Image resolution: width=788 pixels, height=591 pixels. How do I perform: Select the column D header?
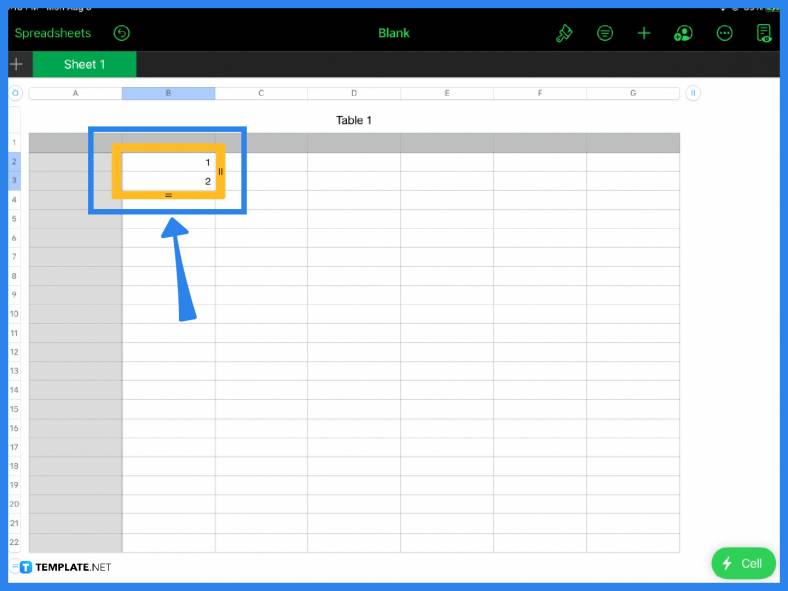point(354,93)
